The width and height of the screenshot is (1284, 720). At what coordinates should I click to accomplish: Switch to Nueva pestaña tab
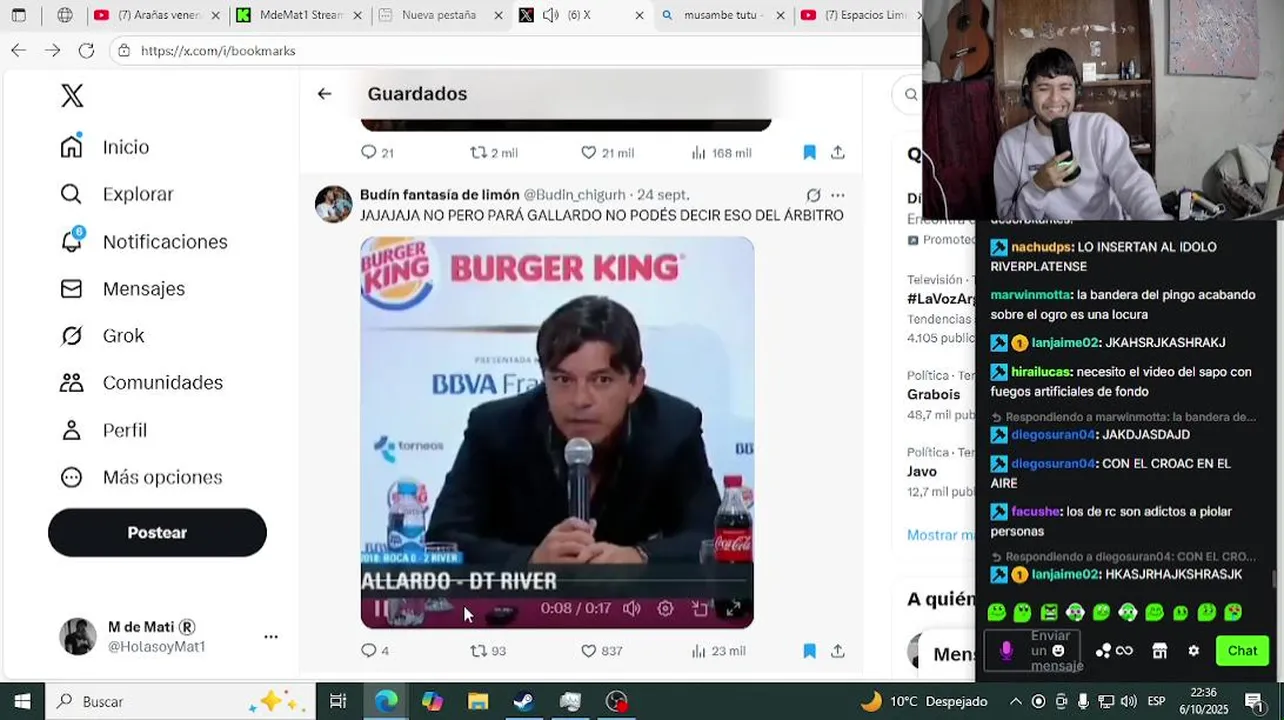pos(438,15)
